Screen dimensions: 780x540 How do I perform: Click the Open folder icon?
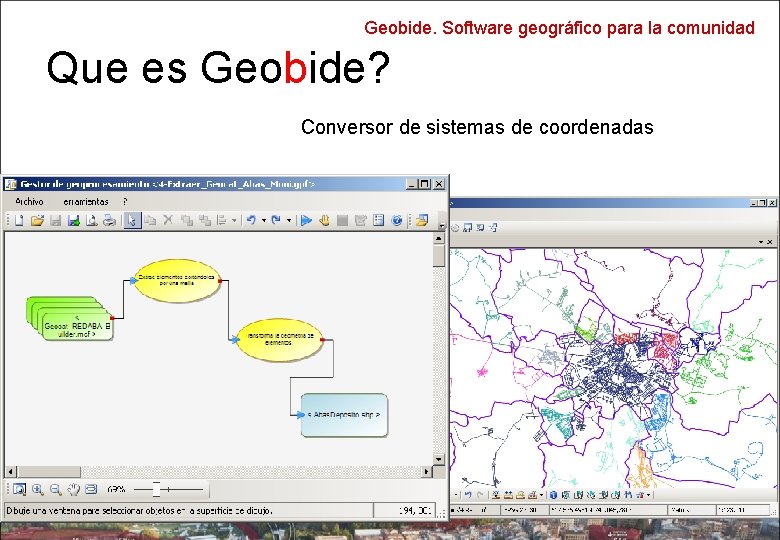pyautogui.click(x=37, y=220)
